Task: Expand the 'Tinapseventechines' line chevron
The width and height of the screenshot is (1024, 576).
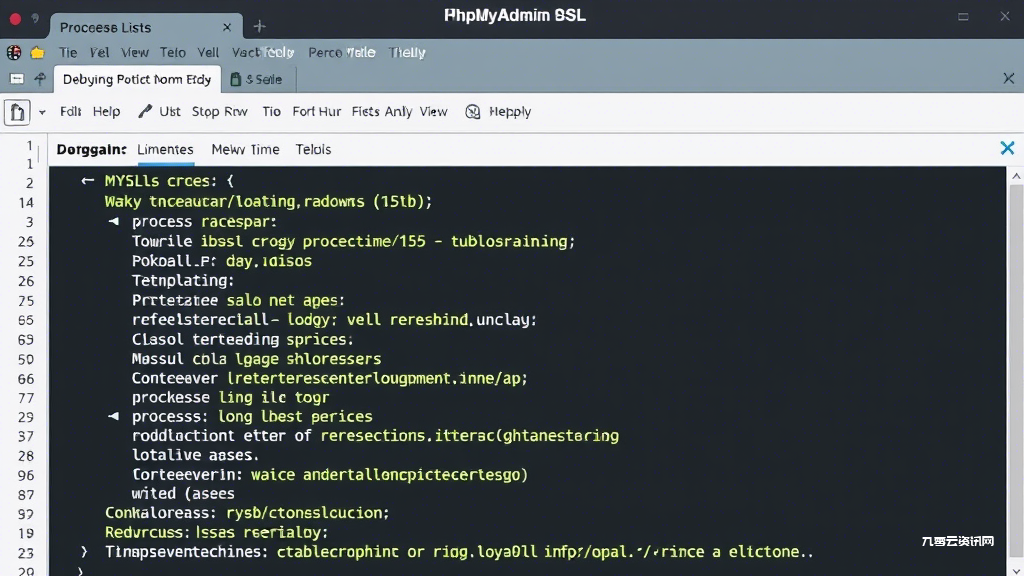Action: pyautogui.click(x=84, y=552)
